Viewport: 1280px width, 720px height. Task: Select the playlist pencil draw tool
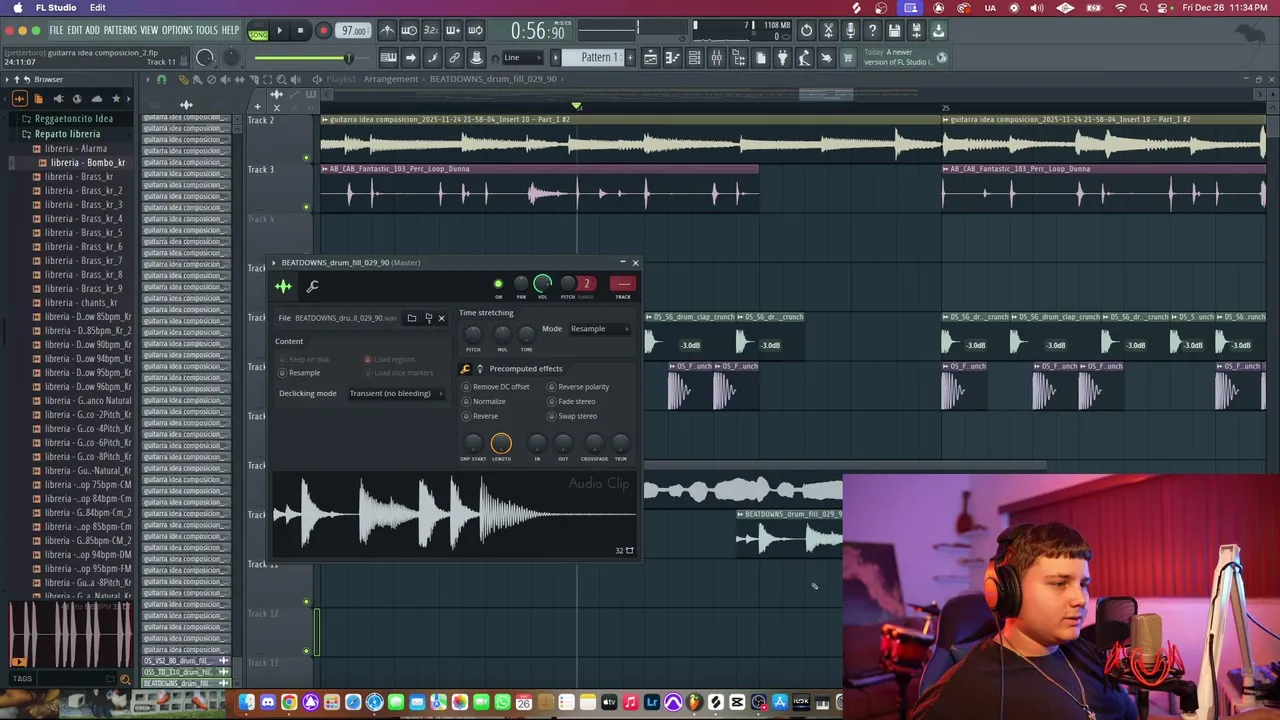pos(184,79)
